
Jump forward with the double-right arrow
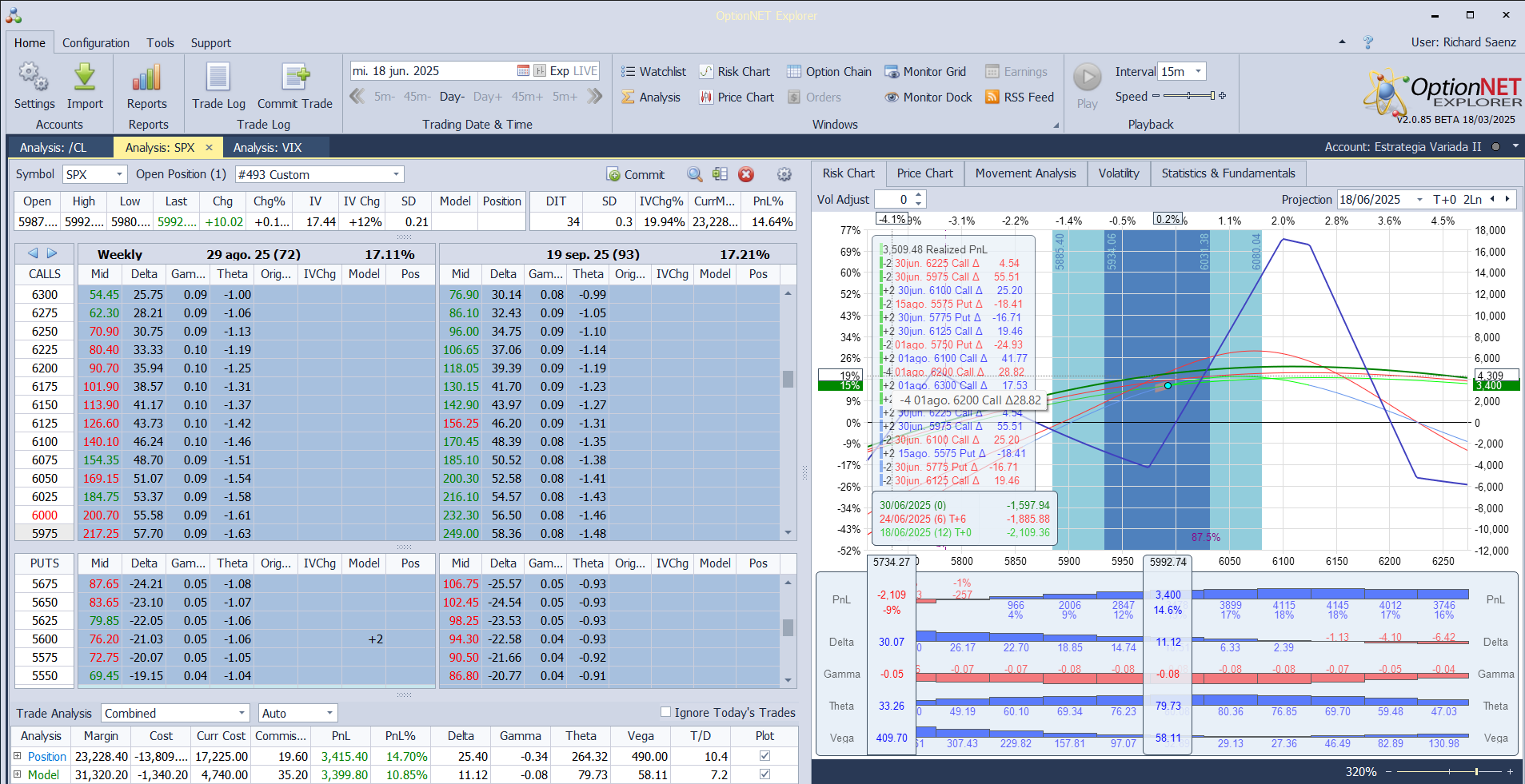[x=594, y=97]
